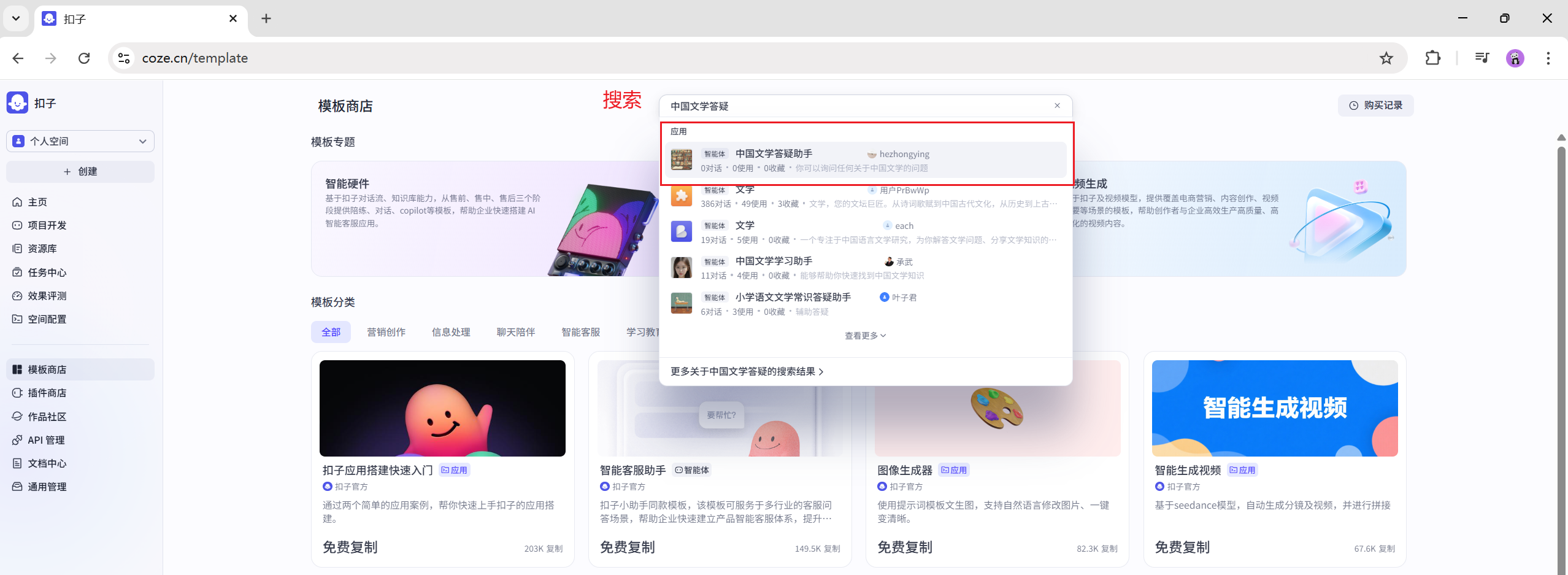Screen dimensions: 1568x575
Task: Reload the page
Action: [84, 58]
